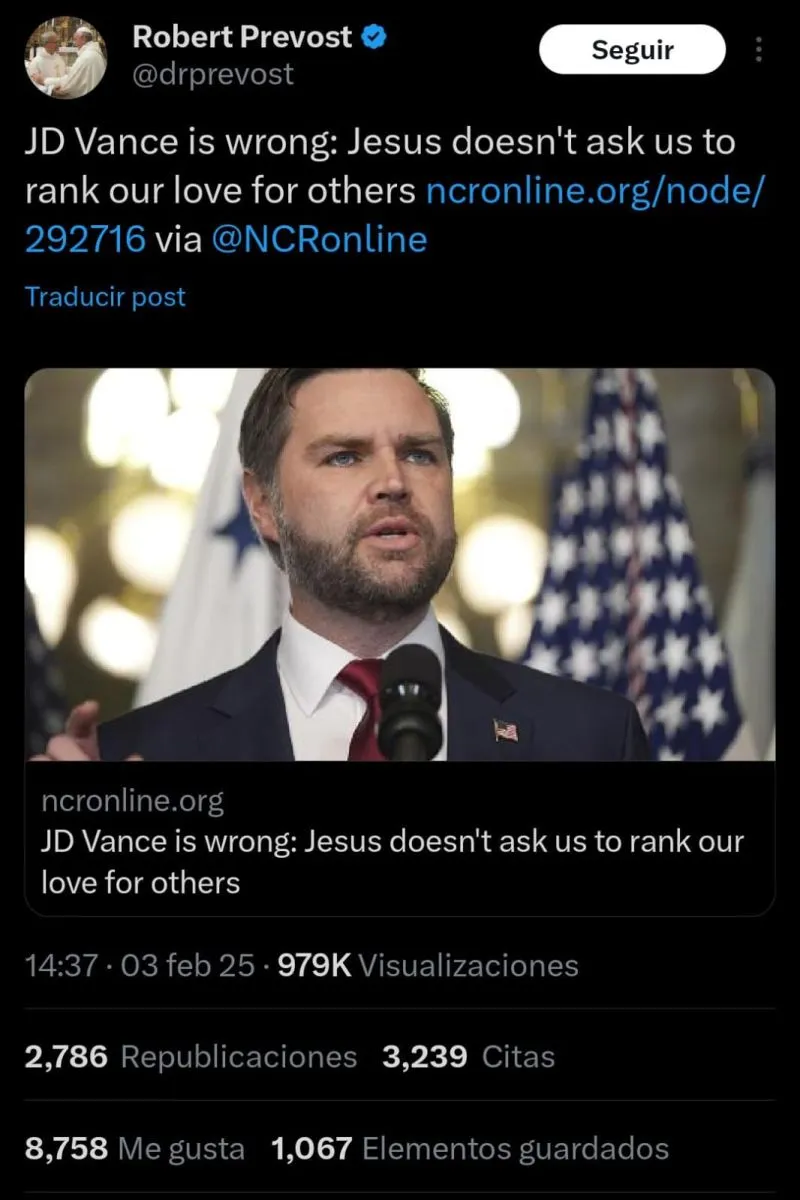Click the Robert Prevost display name

[x=242, y=37]
